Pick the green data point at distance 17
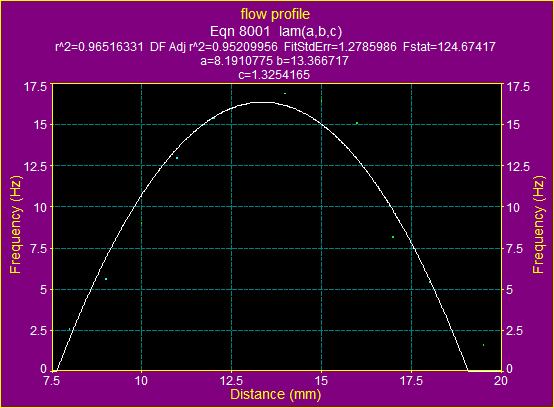Viewport: 554px width, 408px height. pyautogui.click(x=393, y=237)
